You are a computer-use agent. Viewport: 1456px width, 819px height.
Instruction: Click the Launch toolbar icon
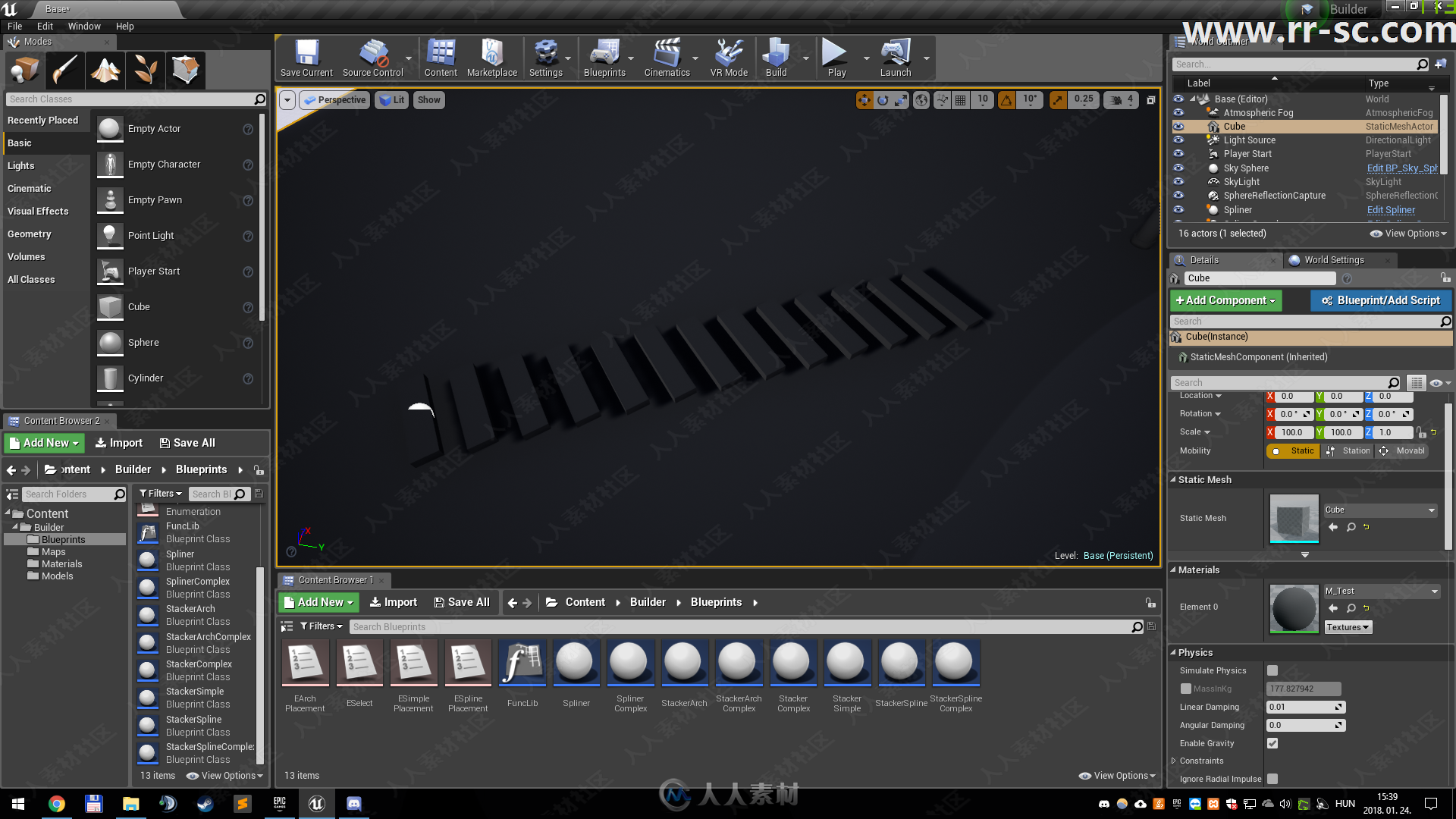tap(896, 58)
